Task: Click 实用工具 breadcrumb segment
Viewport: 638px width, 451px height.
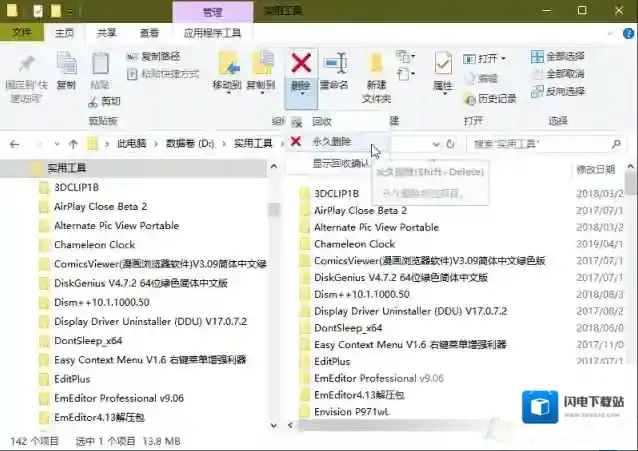Action: pyautogui.click(x=253, y=144)
